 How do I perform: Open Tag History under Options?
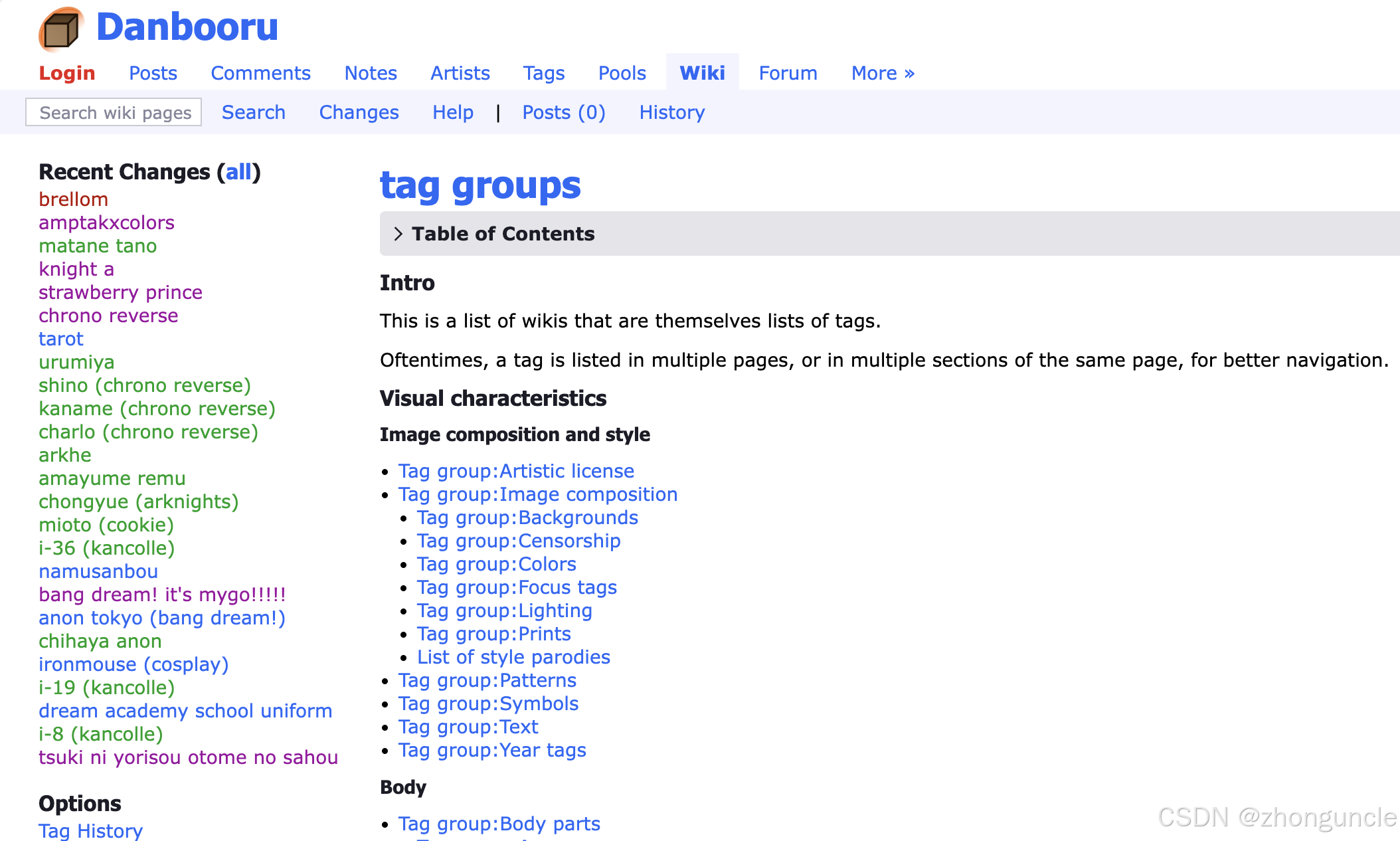click(x=90, y=831)
